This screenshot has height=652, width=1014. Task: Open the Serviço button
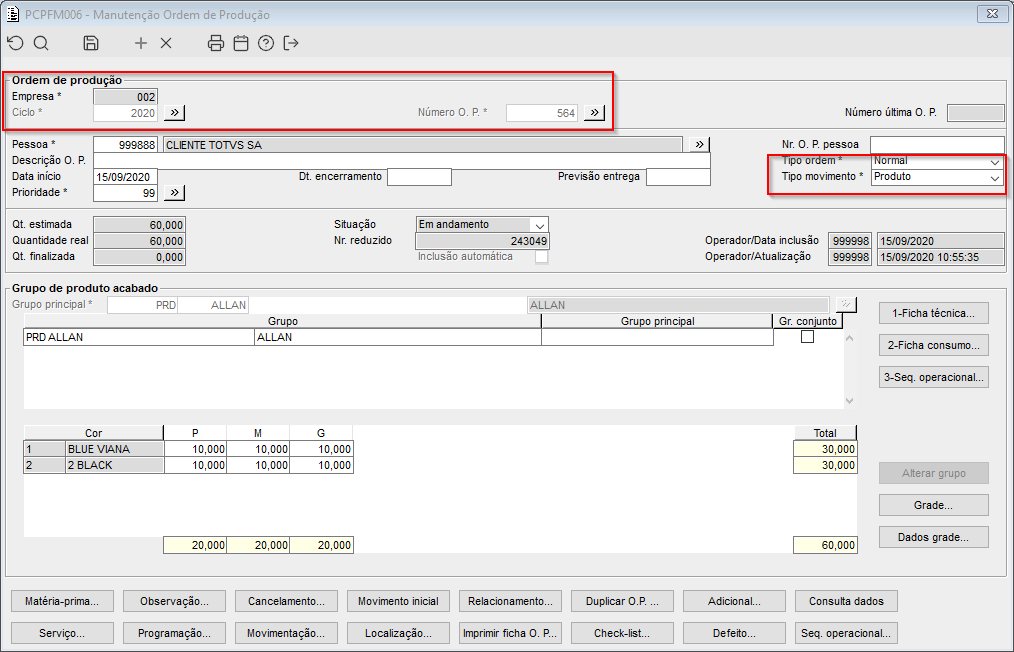pyautogui.click(x=62, y=633)
